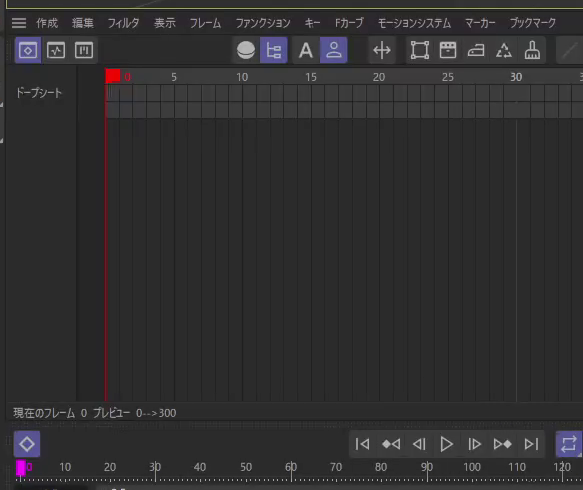Open the ブックマーク menu
The width and height of the screenshot is (583, 490).
pos(533,23)
